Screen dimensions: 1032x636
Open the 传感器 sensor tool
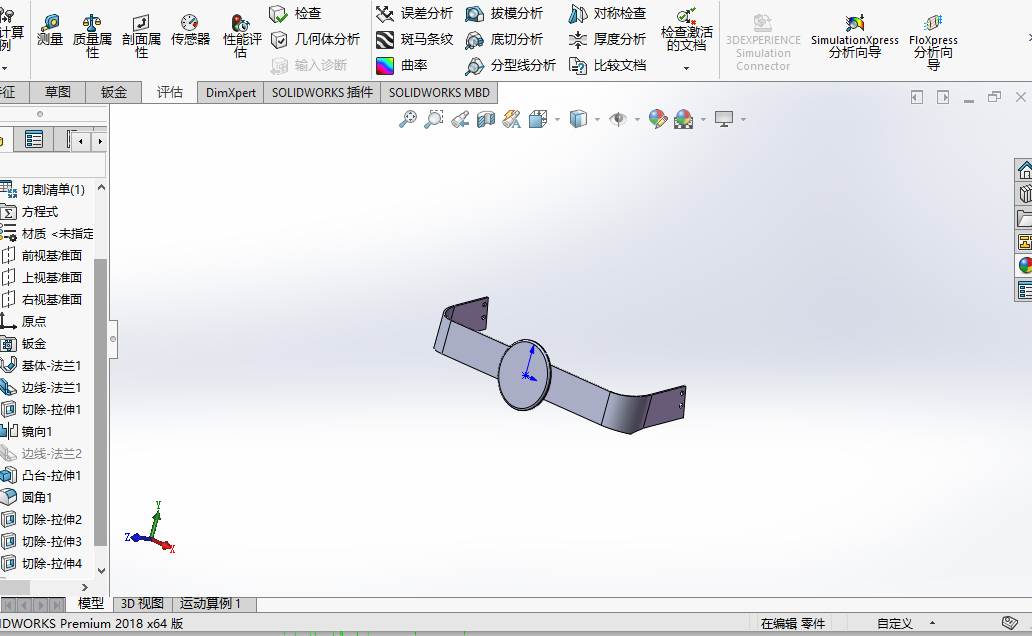tap(190, 31)
